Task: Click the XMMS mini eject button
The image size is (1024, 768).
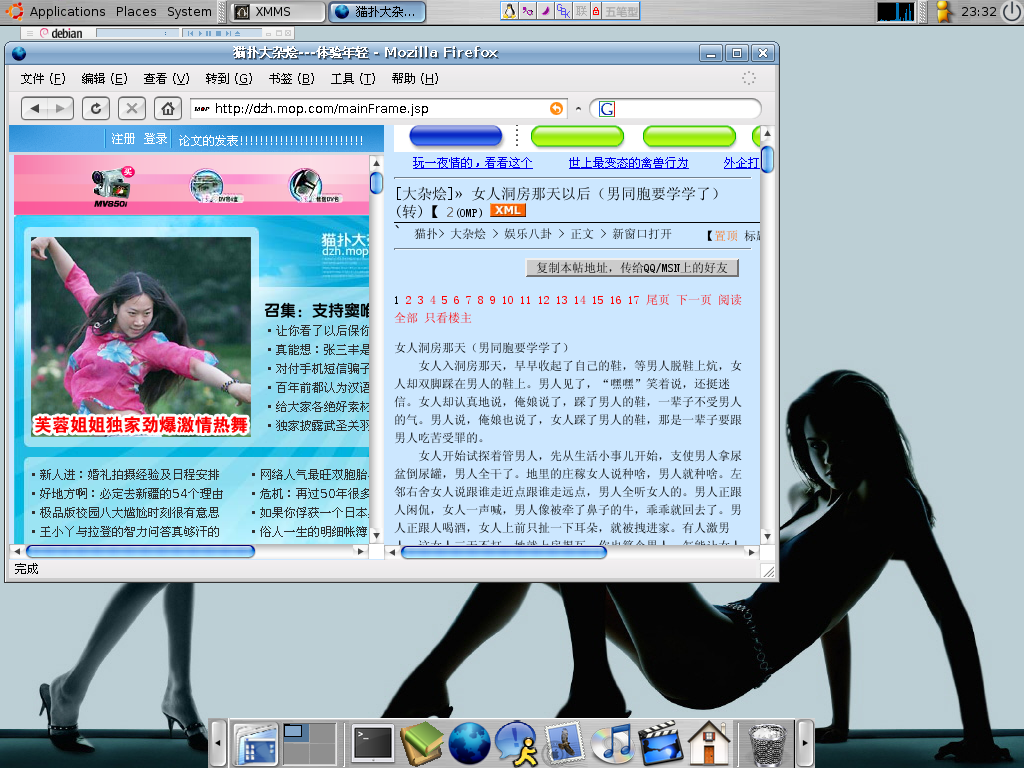Action: (238, 33)
